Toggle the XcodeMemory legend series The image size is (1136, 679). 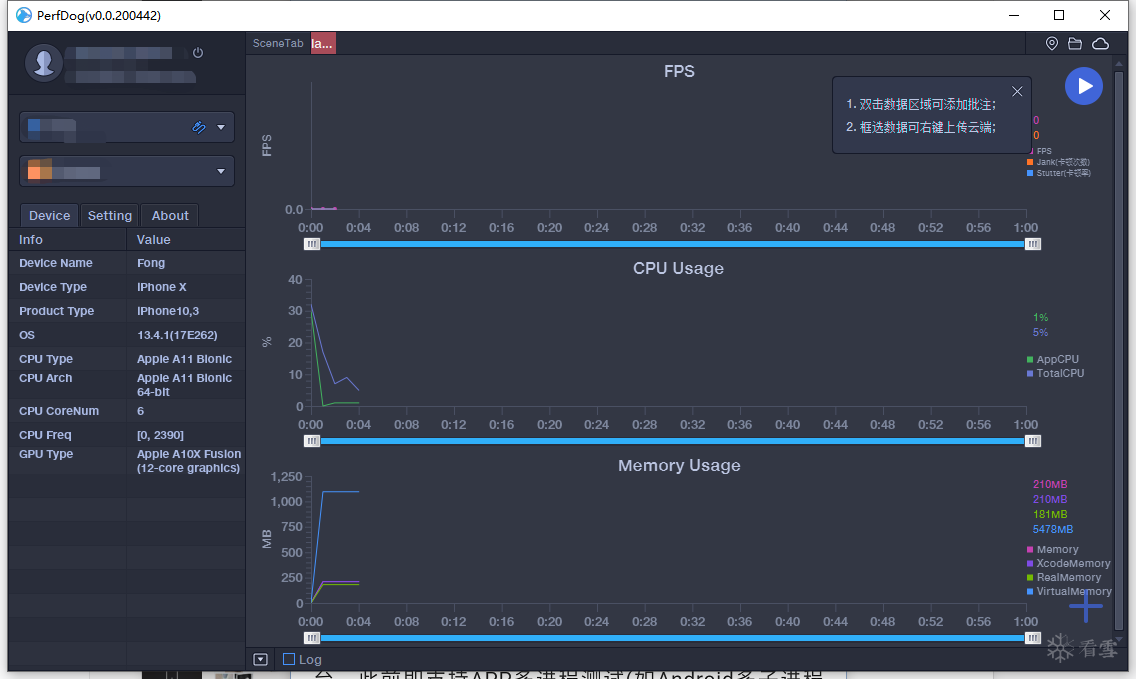click(1069, 563)
